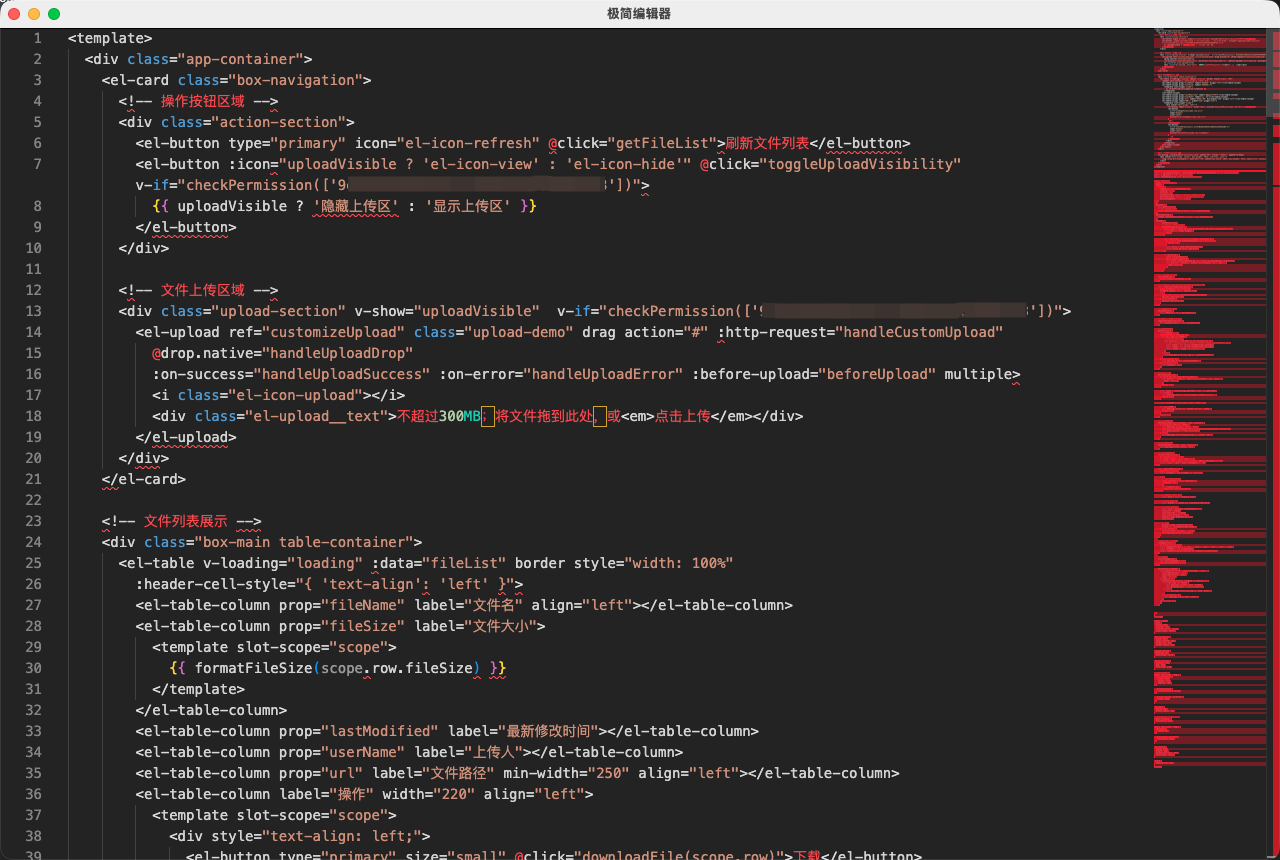Click the vertical scrollbar thumb beside the minimap

click(x=1273, y=72)
